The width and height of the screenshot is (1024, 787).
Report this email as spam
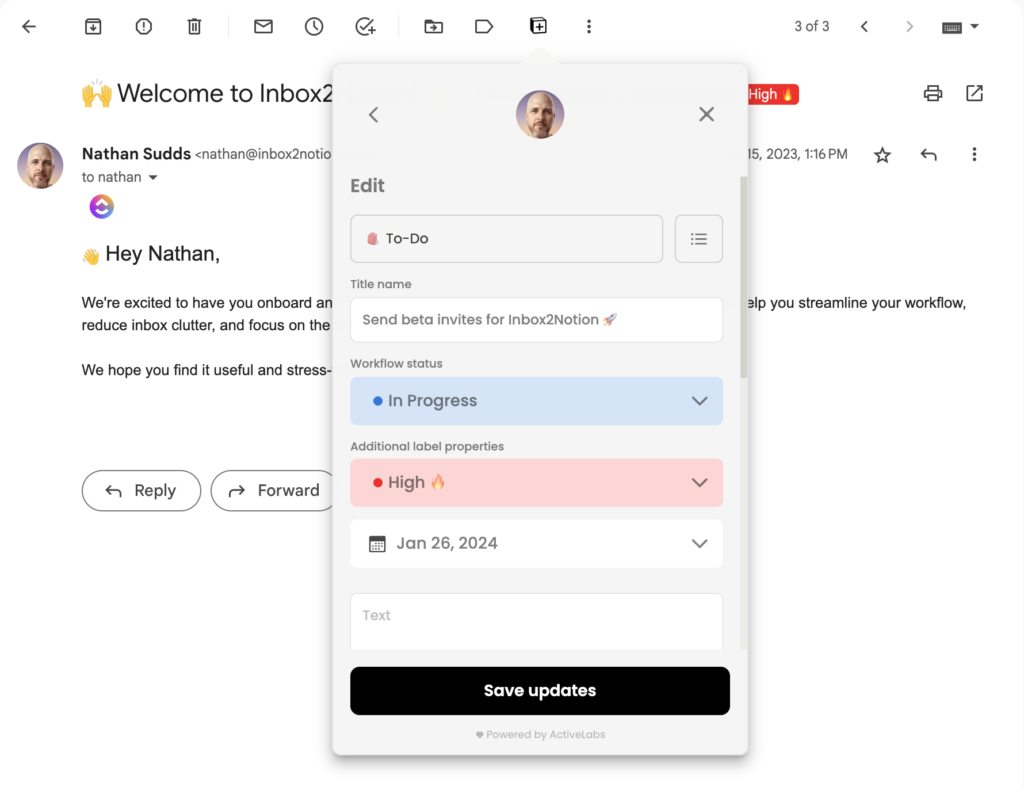pyautogui.click(x=144, y=27)
